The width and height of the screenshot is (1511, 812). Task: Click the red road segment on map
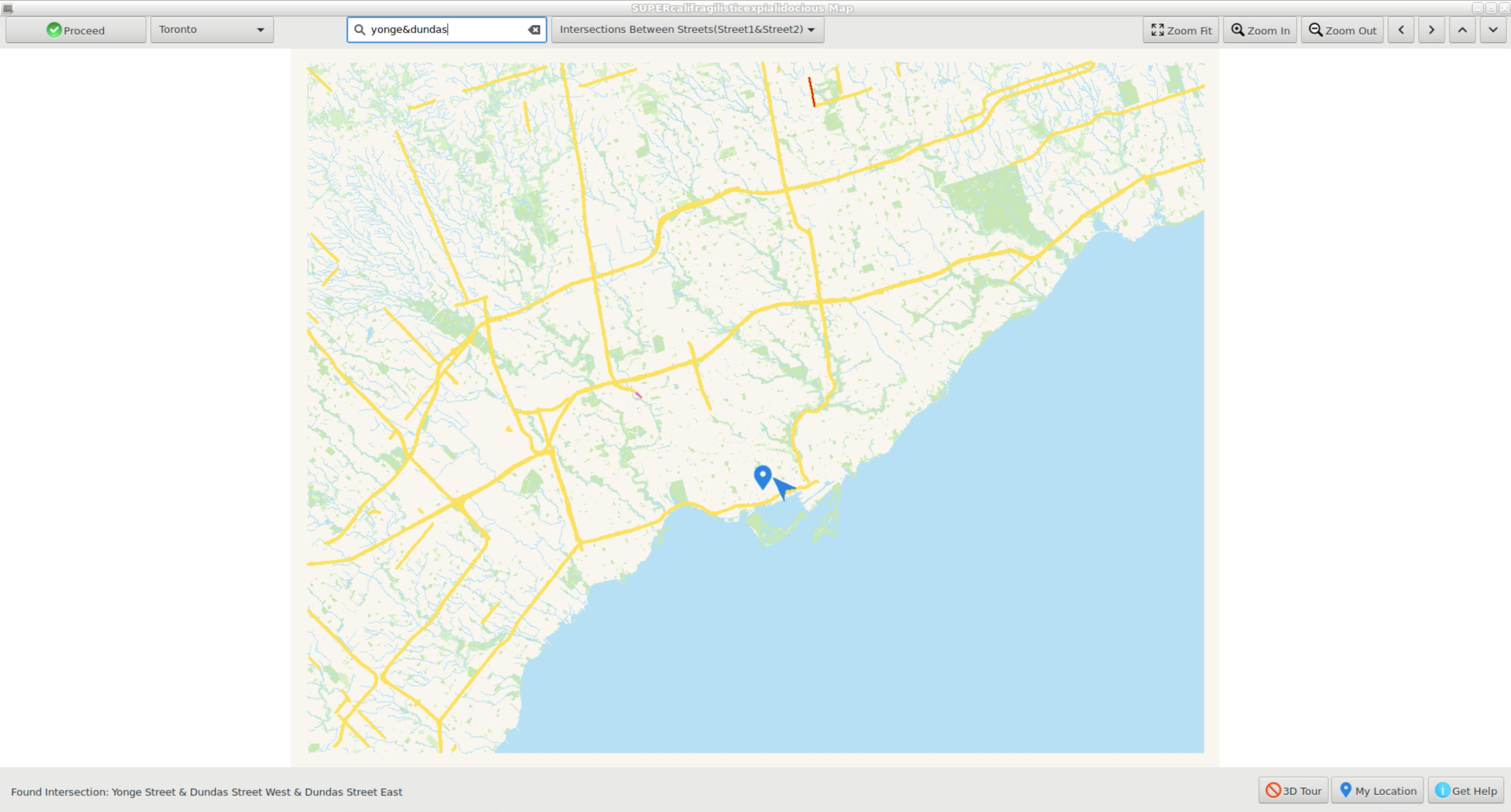tap(812, 92)
